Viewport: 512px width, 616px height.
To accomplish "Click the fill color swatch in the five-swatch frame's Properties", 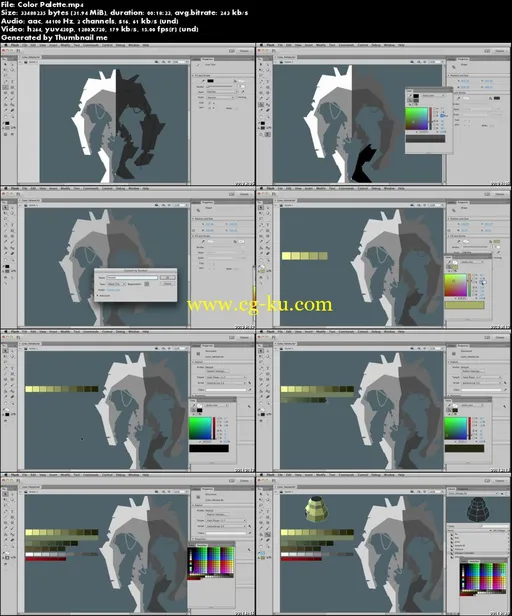I will (x=497, y=242).
